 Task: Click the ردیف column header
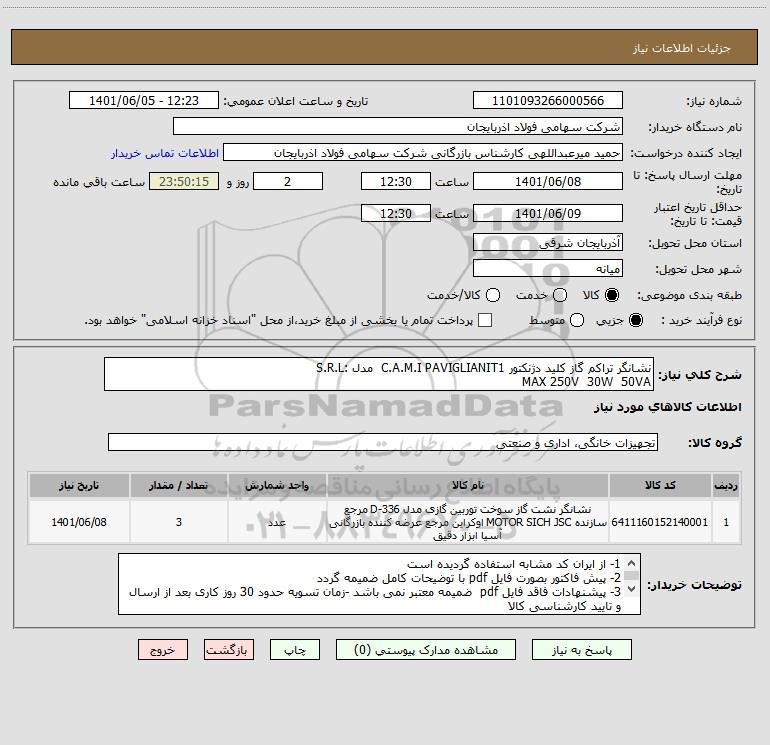(726, 486)
